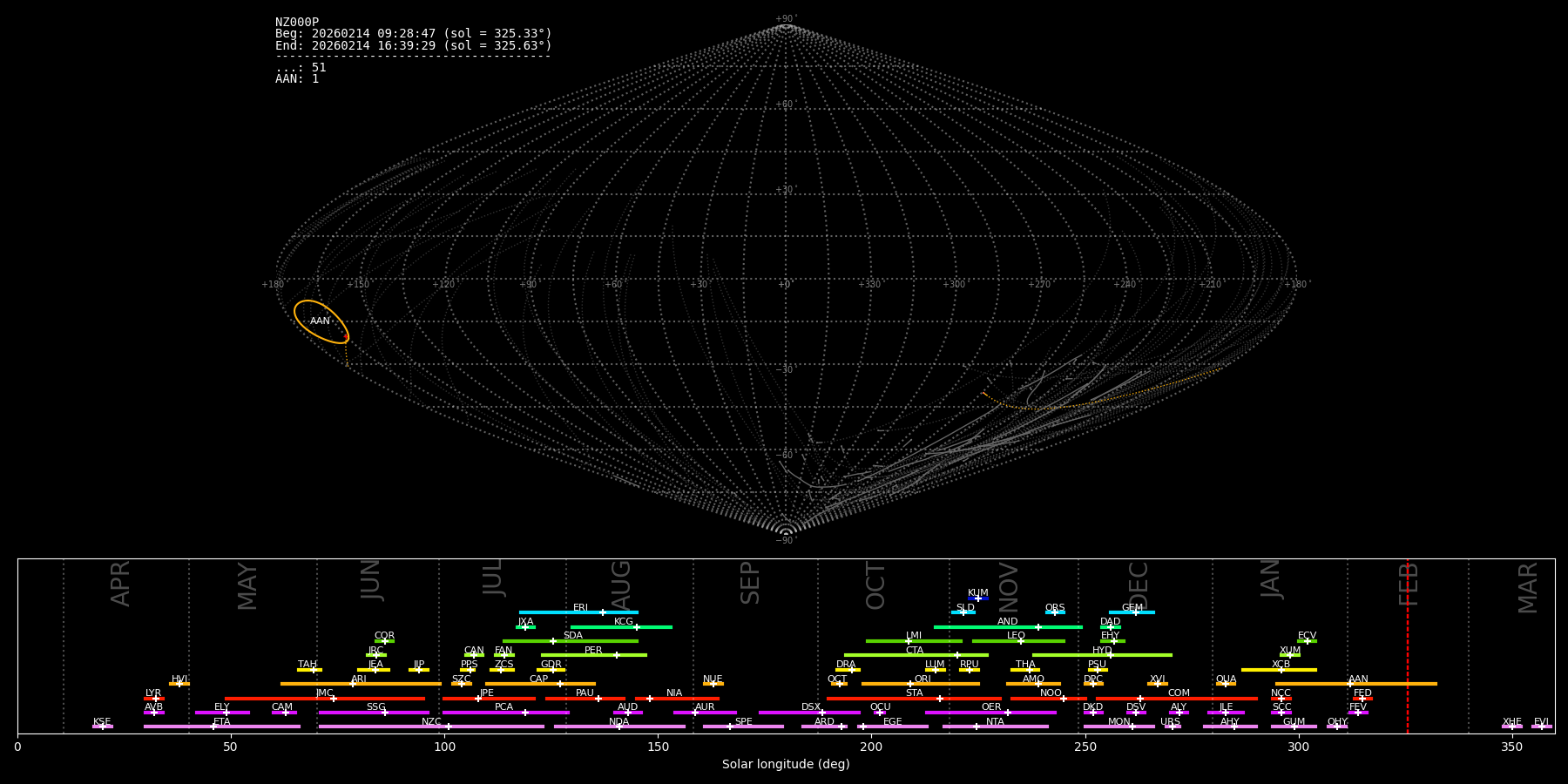
Task: Click the NZC shower label
Action: 431,722
